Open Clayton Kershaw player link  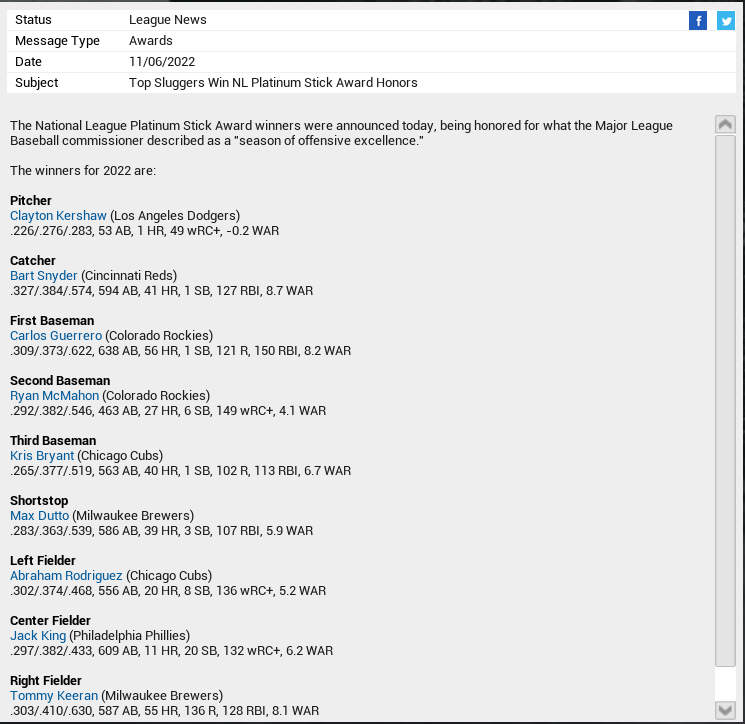(58, 216)
